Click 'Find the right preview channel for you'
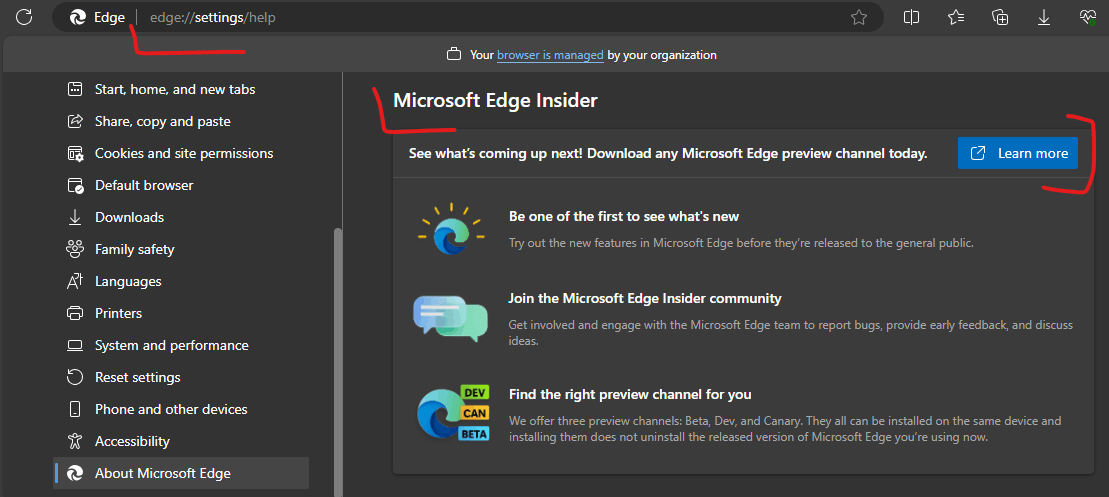This screenshot has height=497, width=1109. (x=630, y=394)
